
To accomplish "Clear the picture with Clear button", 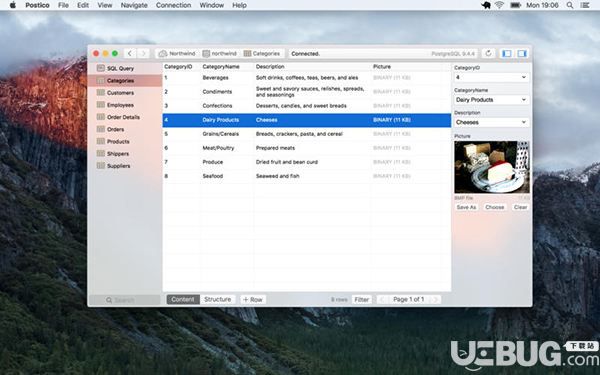I will click(520, 207).
